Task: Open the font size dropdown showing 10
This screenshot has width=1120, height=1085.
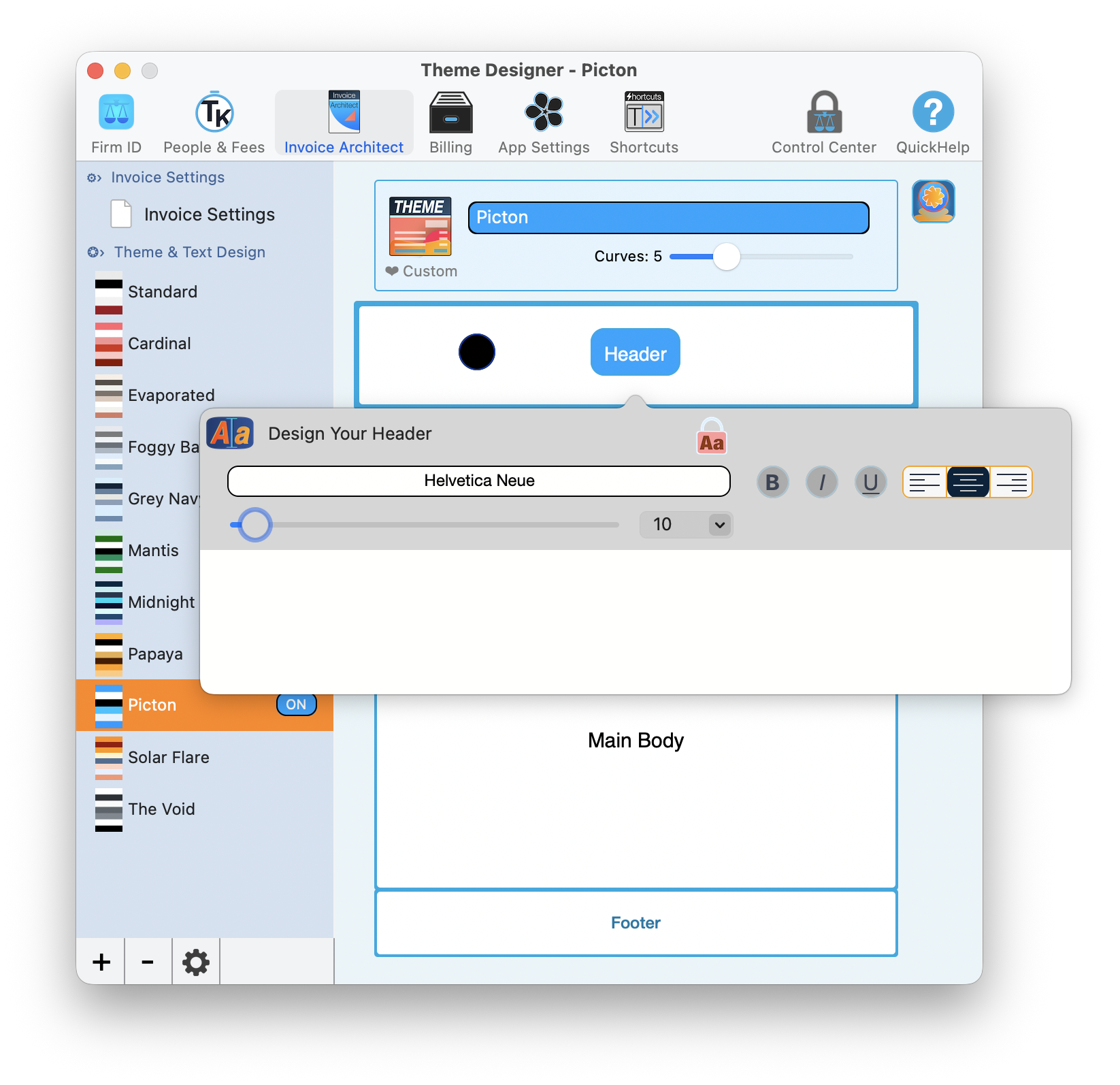Action: tap(686, 525)
